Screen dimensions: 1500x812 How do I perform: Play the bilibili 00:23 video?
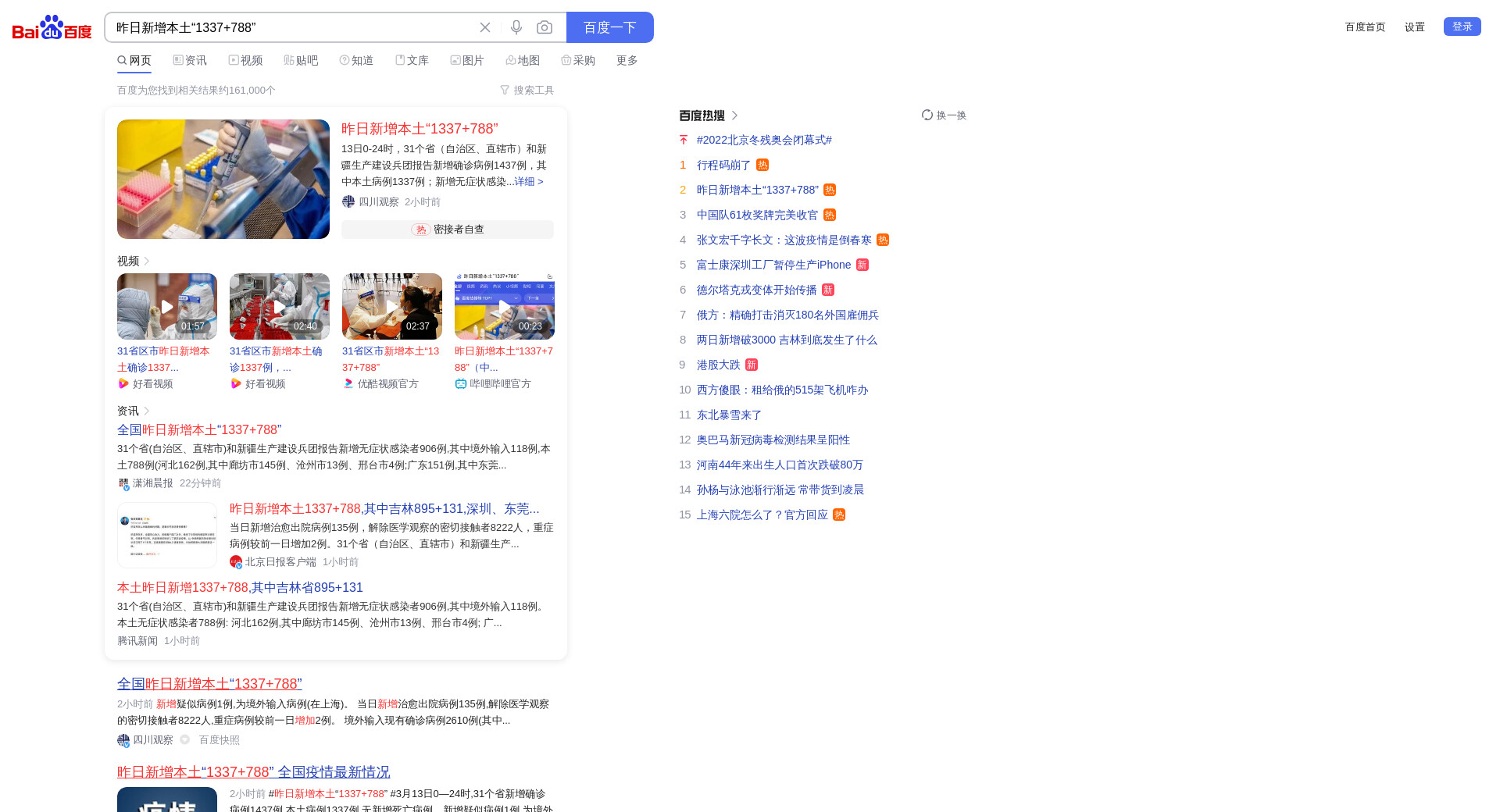(504, 306)
